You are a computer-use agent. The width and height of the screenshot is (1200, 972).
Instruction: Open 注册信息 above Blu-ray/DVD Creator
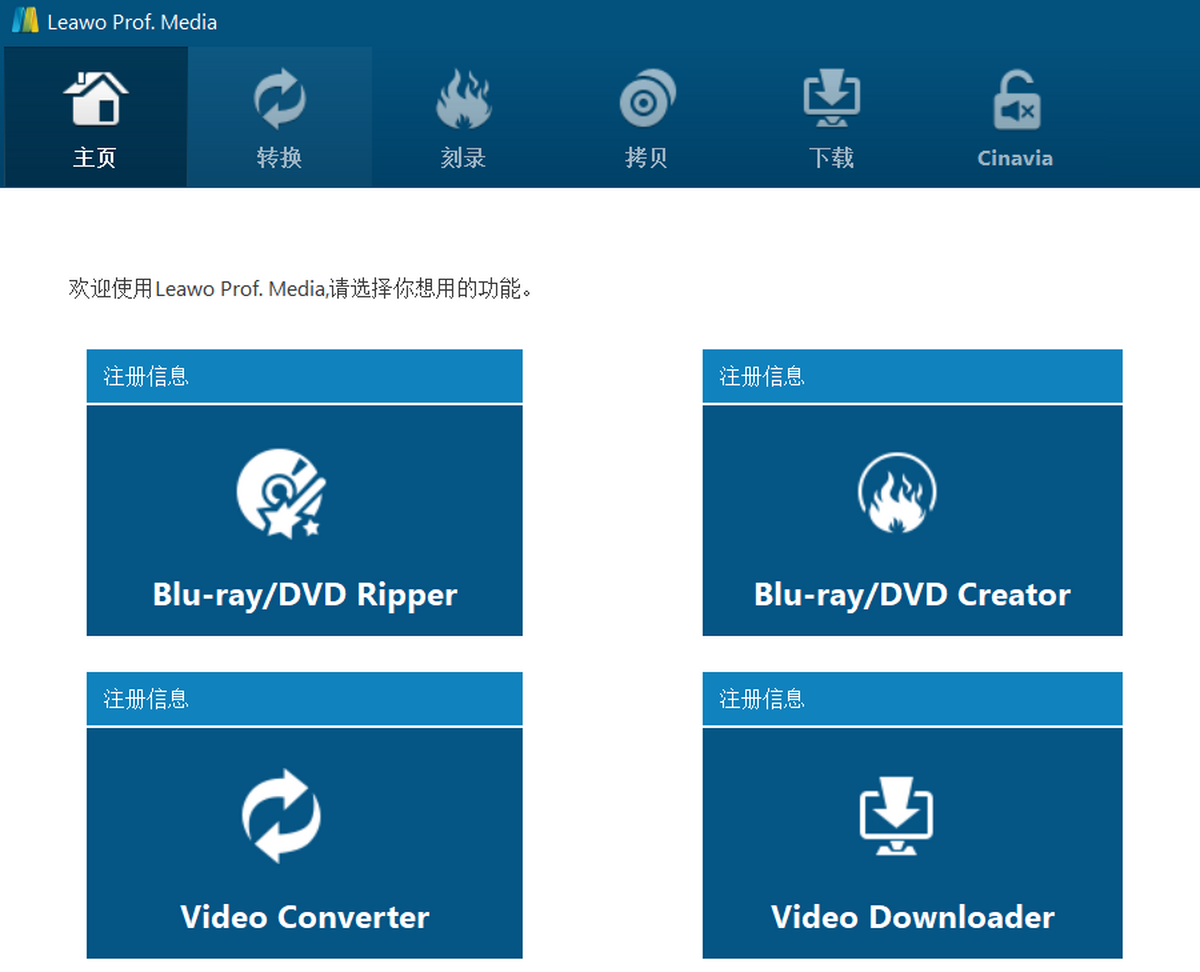pos(762,377)
